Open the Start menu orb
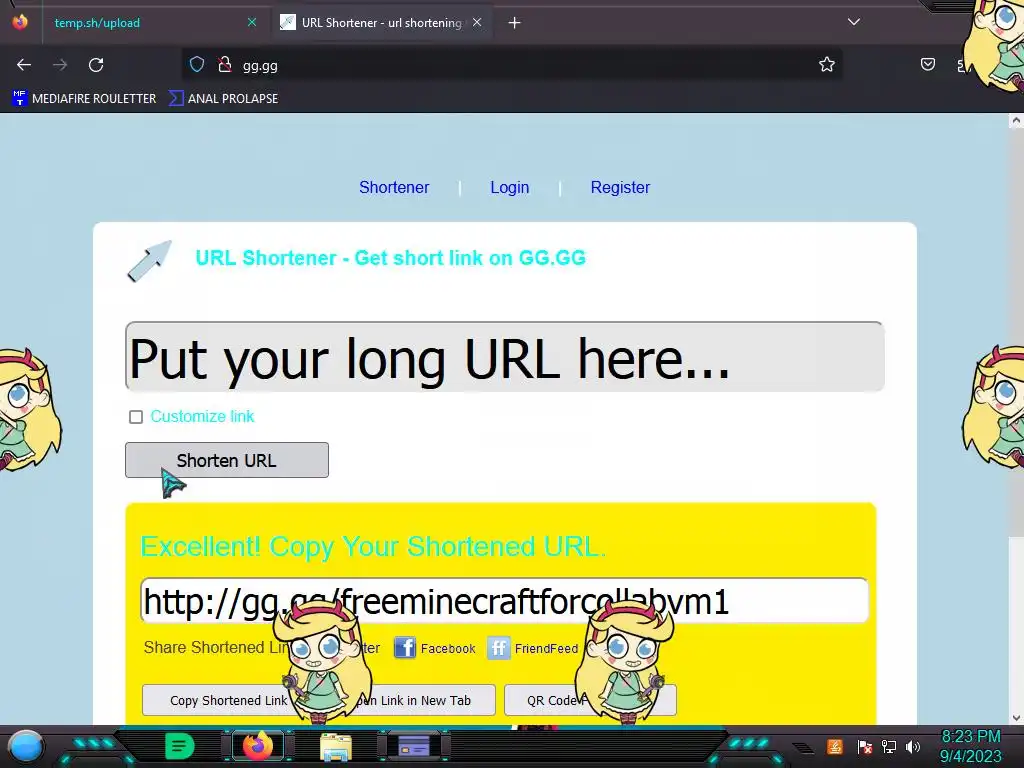 [25, 746]
